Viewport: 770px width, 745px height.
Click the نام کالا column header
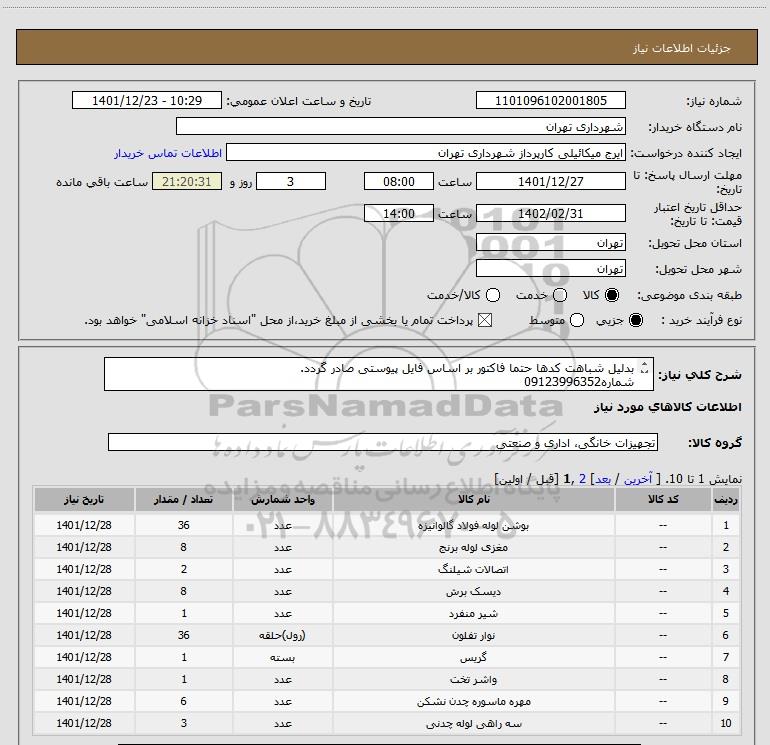tap(473, 499)
